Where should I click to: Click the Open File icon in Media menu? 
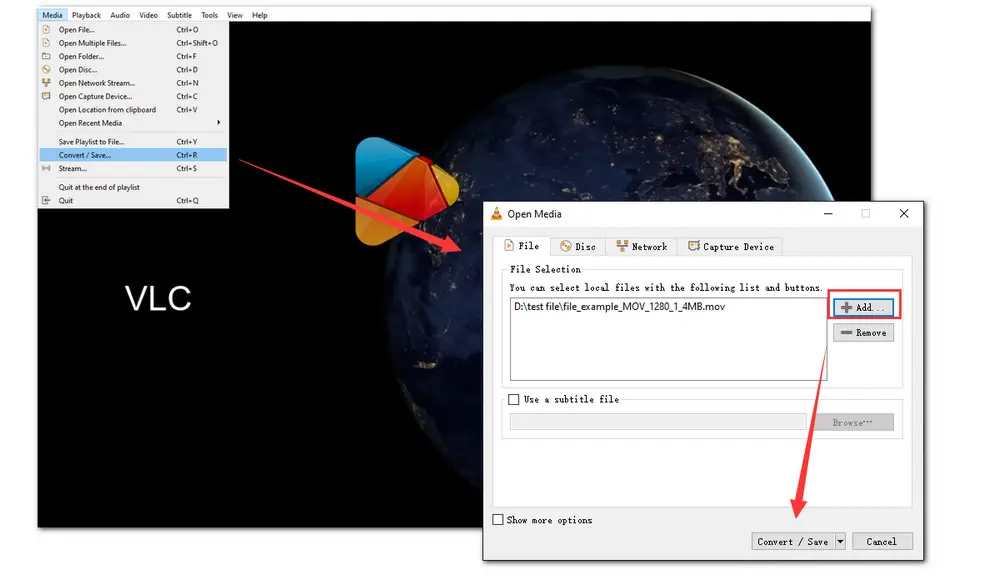click(x=46, y=29)
